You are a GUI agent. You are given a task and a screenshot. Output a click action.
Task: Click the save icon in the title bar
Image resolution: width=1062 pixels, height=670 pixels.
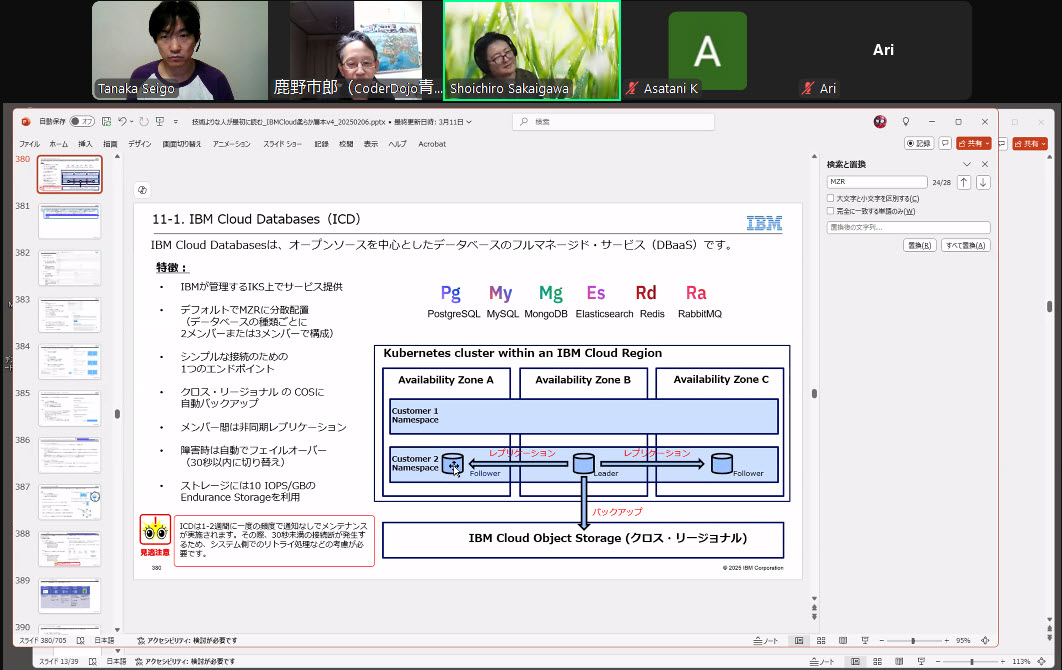coord(106,121)
